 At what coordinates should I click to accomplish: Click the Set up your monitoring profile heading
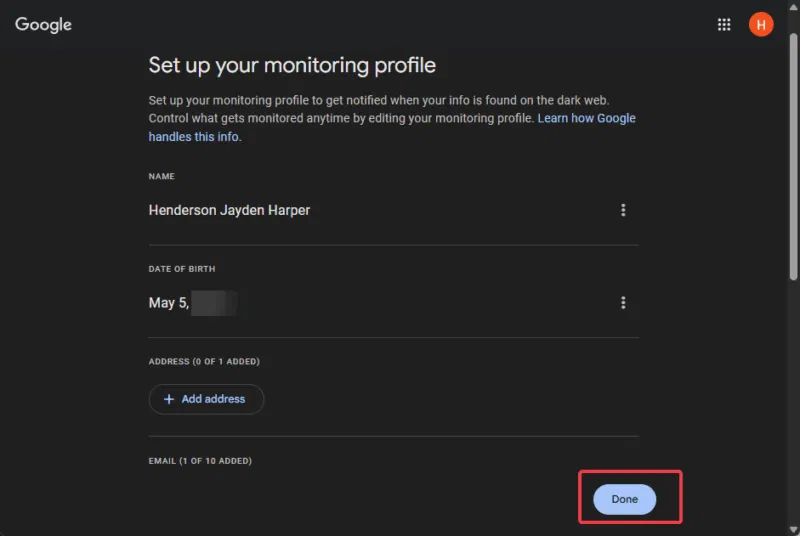point(292,66)
